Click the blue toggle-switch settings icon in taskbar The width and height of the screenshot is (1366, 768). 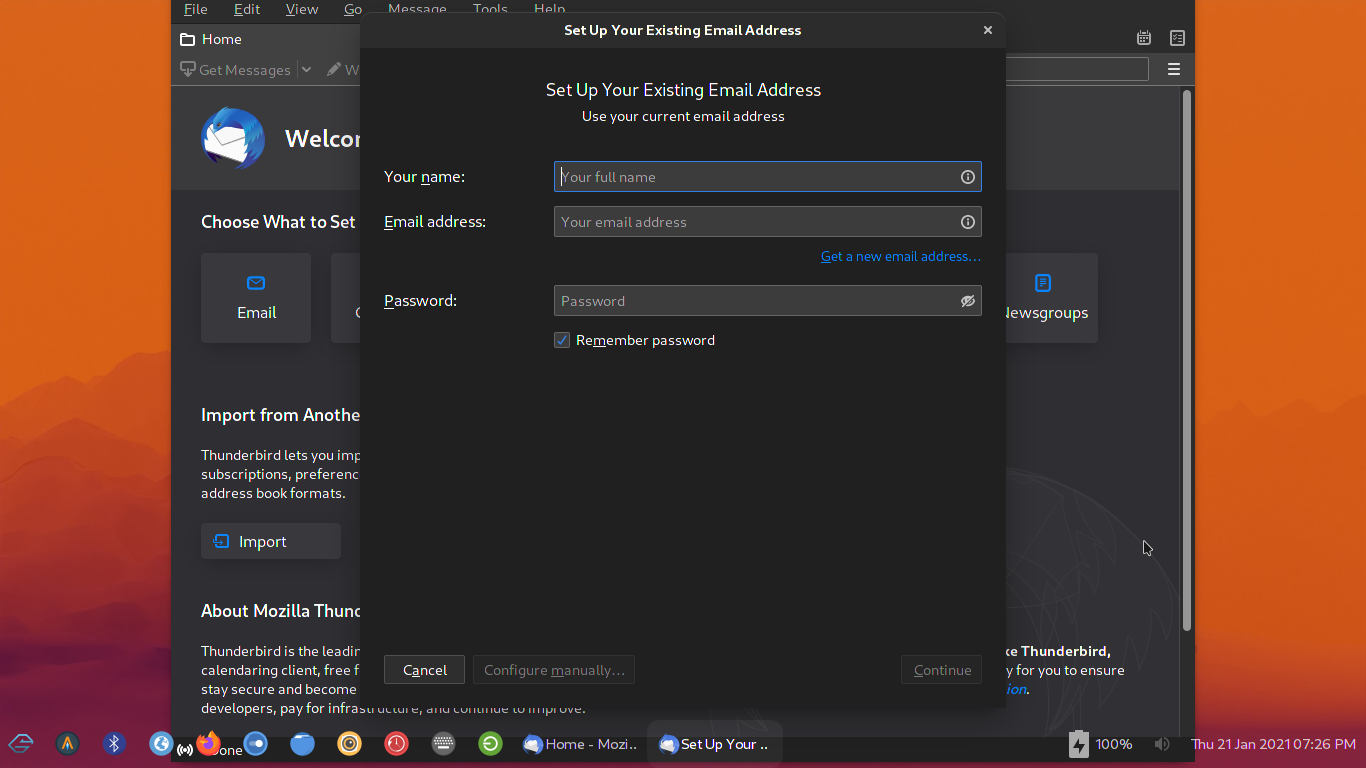tap(256, 744)
